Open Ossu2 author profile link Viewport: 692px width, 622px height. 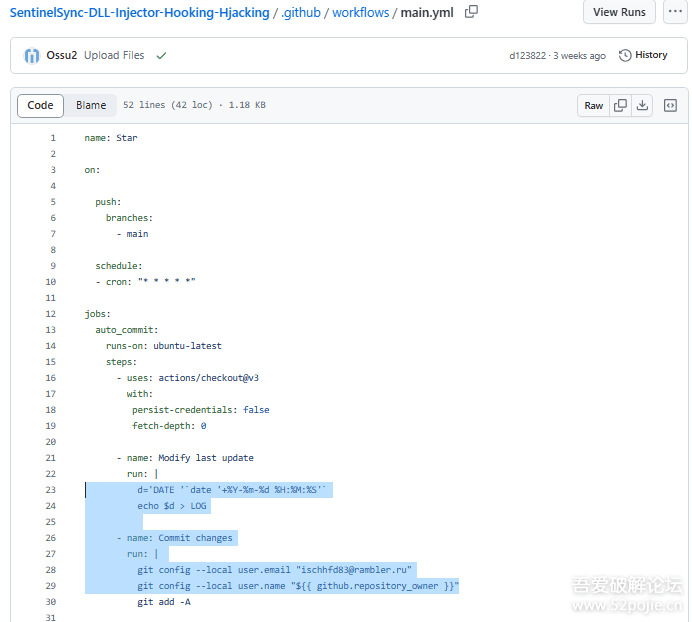(x=62, y=55)
